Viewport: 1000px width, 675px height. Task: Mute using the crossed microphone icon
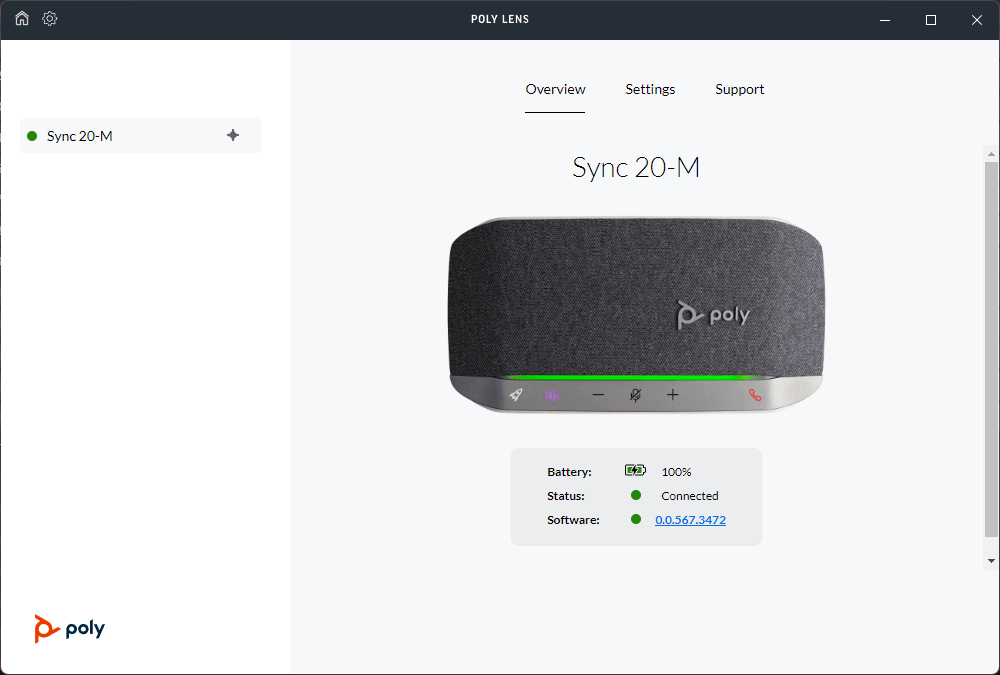point(635,395)
